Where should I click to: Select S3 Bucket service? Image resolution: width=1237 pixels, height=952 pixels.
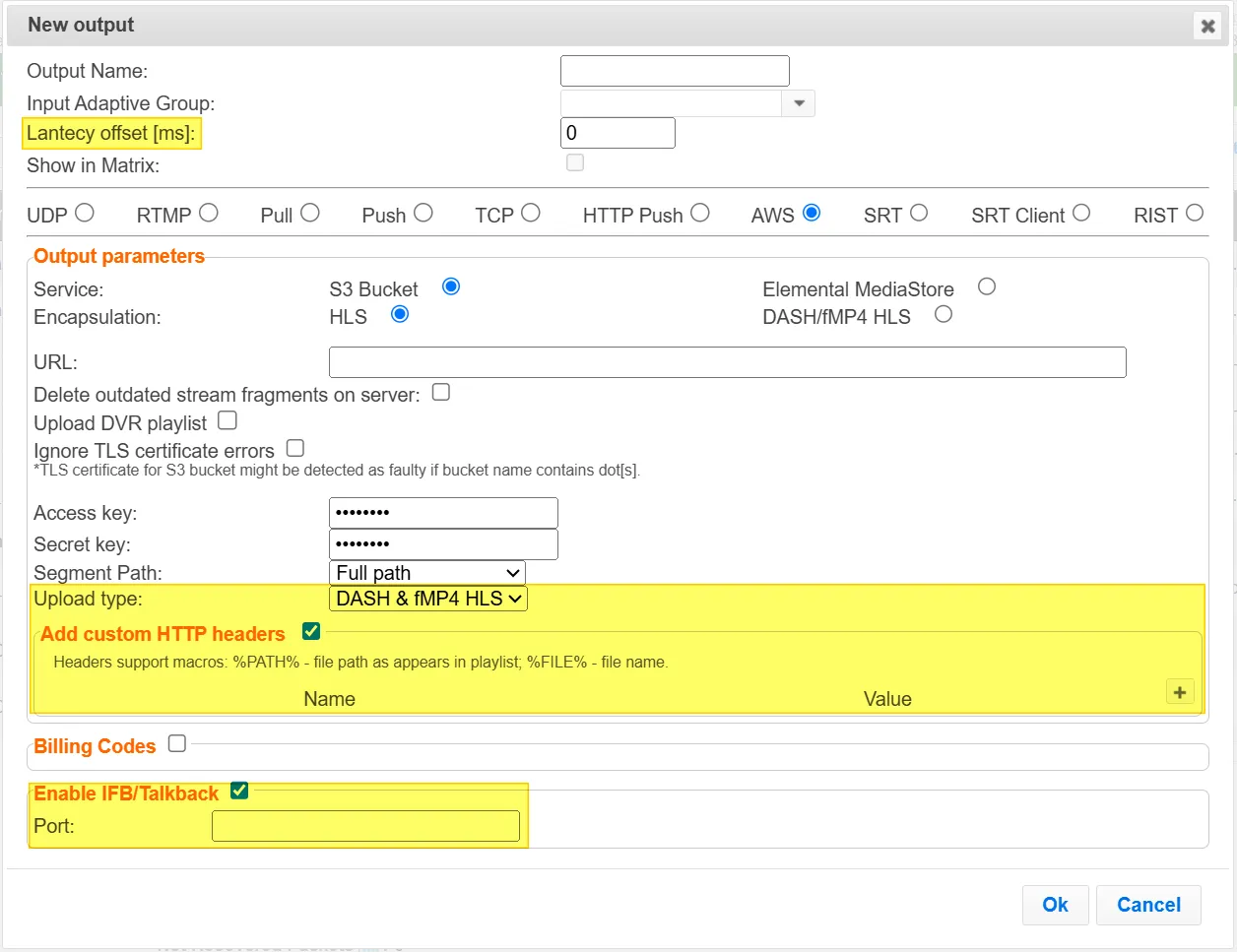(451, 286)
